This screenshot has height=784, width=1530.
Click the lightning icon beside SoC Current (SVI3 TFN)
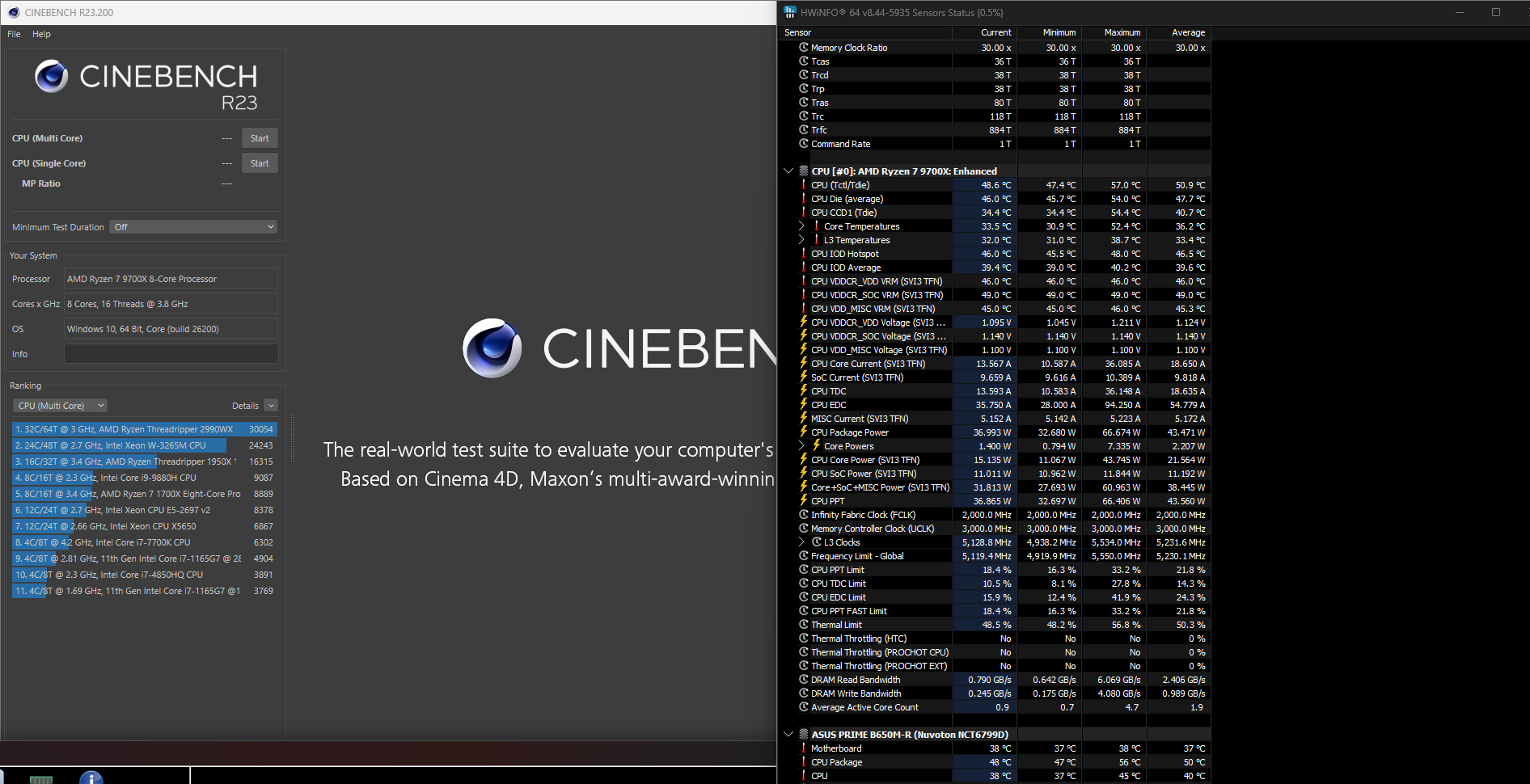pos(804,377)
